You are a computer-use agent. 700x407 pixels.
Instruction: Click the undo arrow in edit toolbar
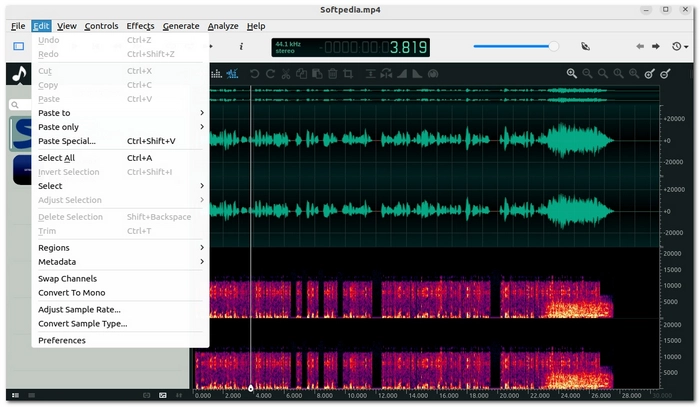point(254,74)
